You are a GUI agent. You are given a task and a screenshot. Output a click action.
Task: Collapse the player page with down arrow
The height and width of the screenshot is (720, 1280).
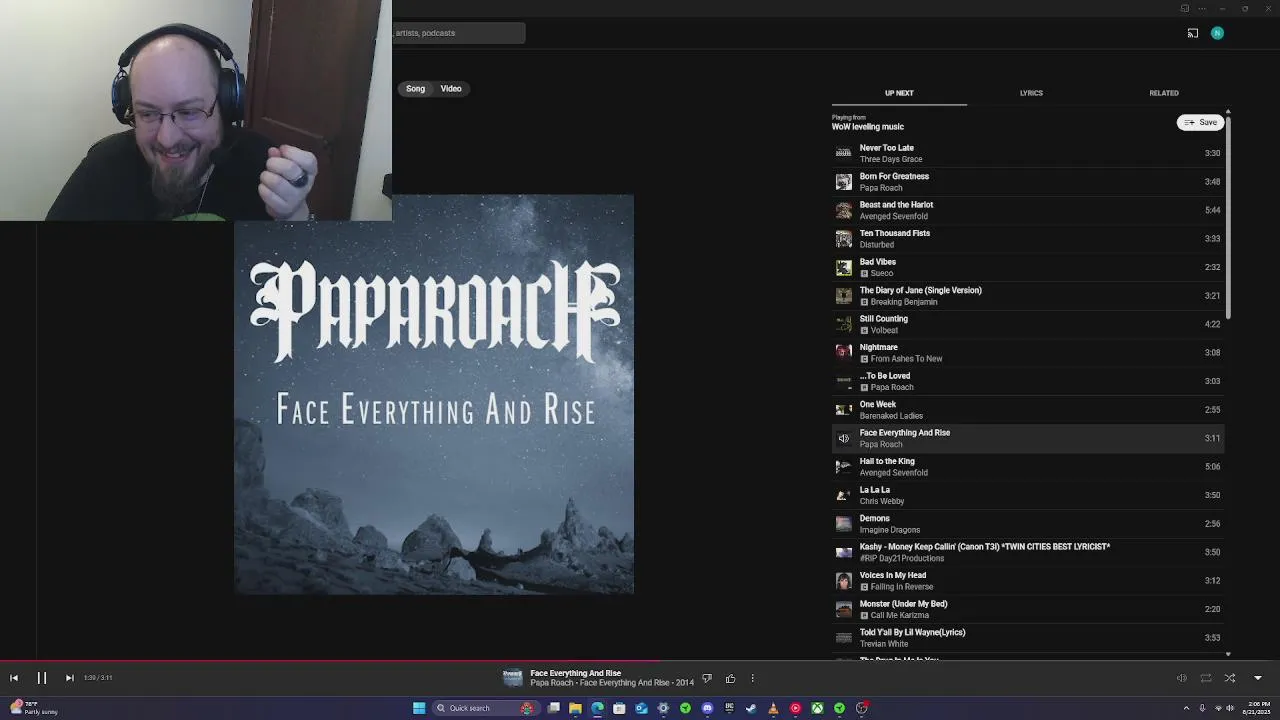click(x=1258, y=678)
